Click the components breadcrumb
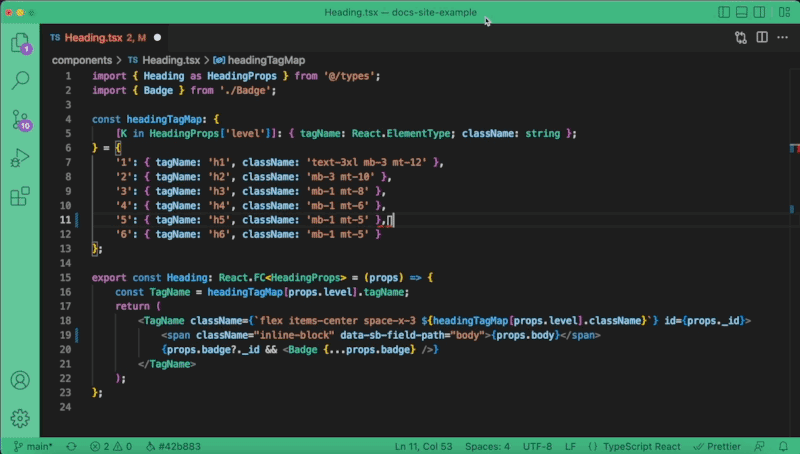Image resolution: width=800 pixels, height=454 pixels. pyautogui.click(x=82, y=60)
